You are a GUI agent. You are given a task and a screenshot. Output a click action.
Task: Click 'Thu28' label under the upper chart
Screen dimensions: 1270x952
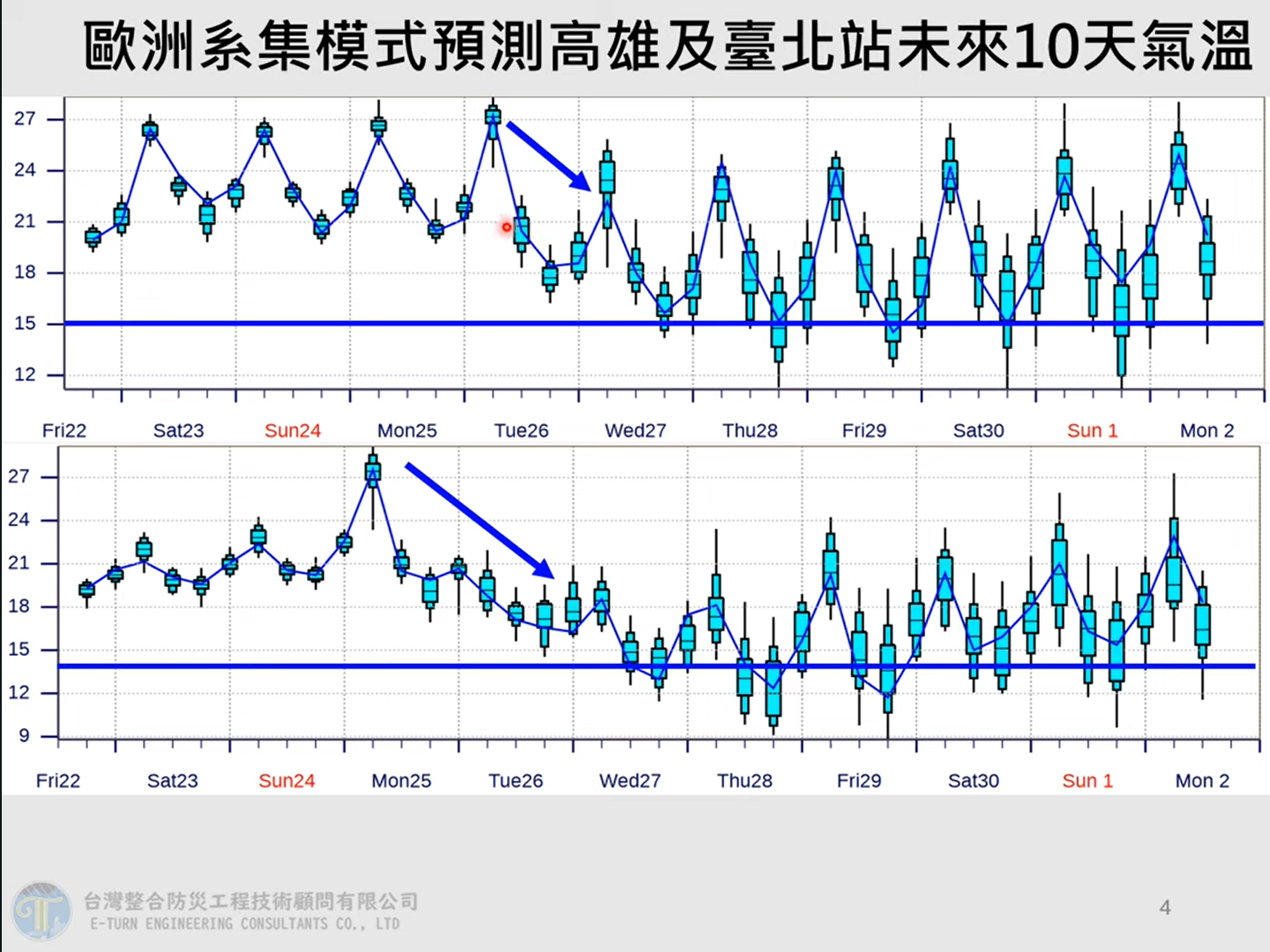tap(750, 430)
